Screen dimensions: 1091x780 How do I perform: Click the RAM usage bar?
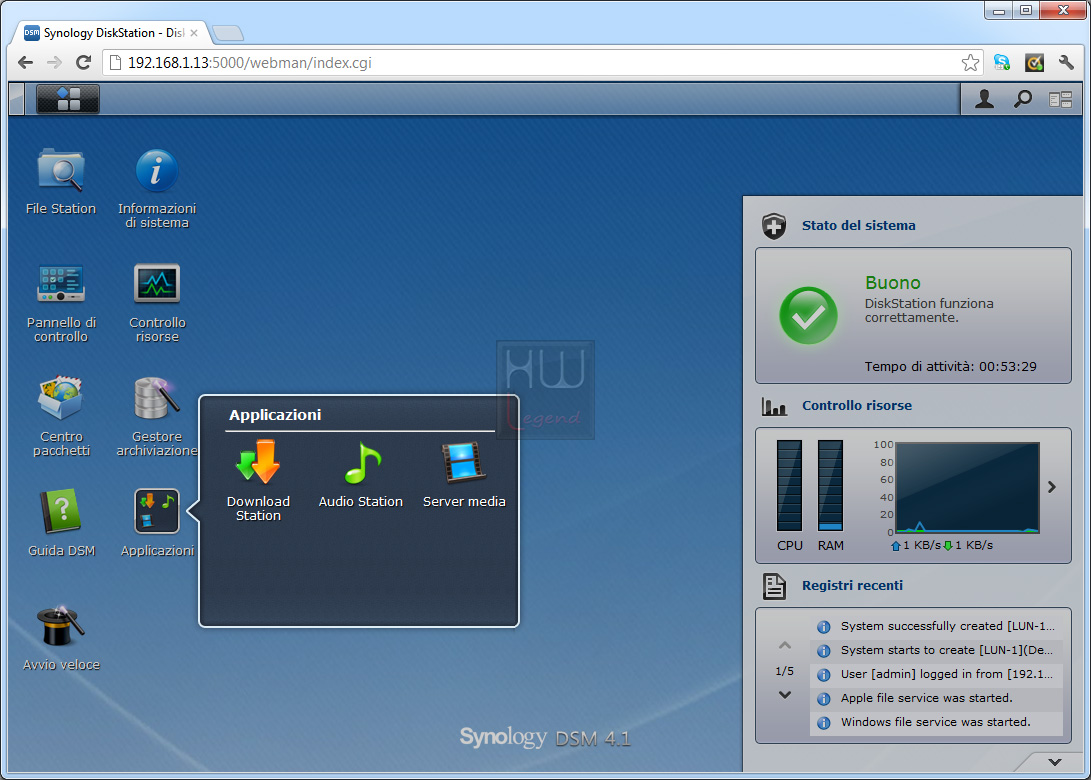[830, 486]
